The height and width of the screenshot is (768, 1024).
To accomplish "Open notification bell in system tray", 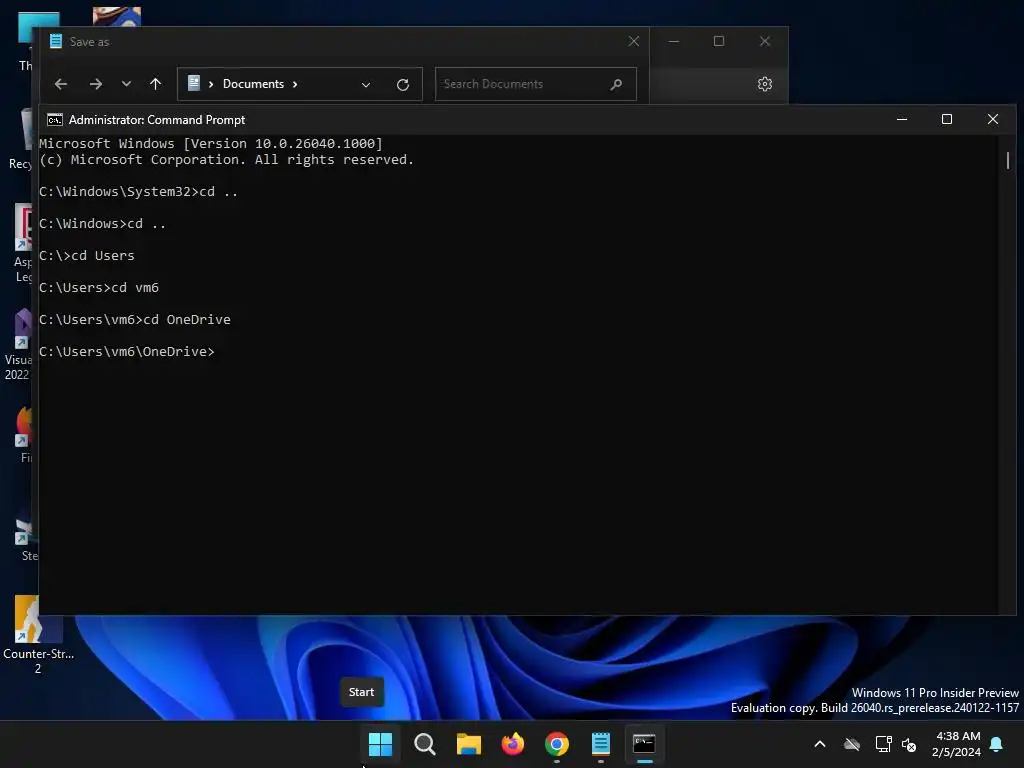I will pyautogui.click(x=996, y=744).
